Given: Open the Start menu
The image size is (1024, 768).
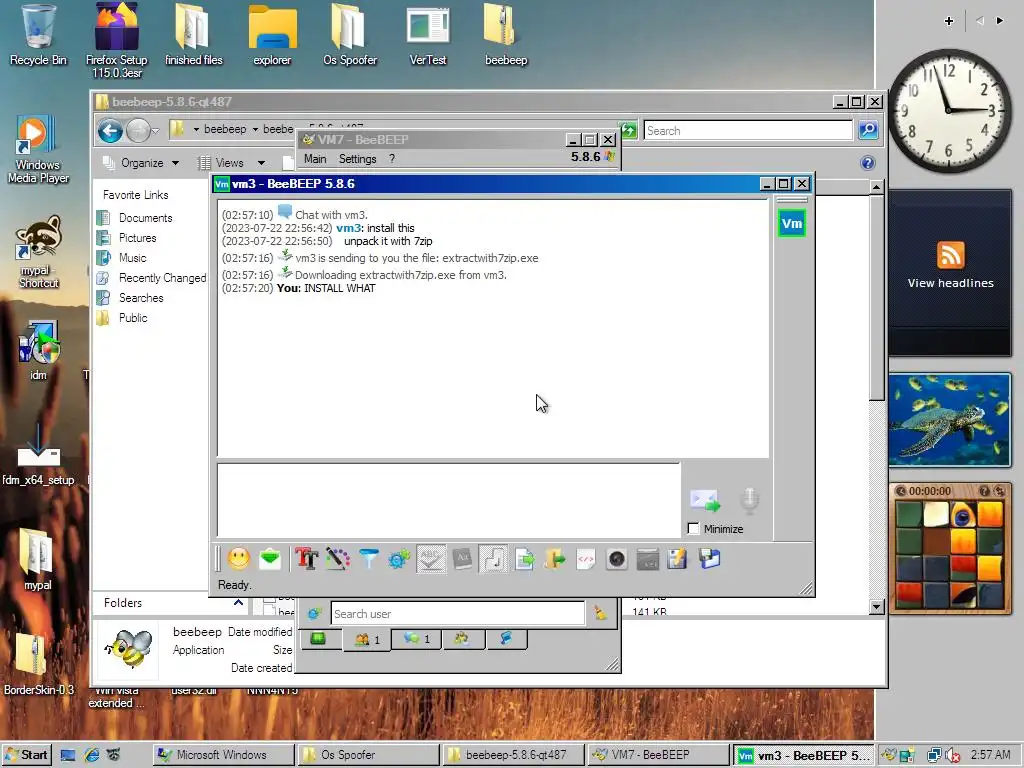Looking at the screenshot, I should pyautogui.click(x=26, y=755).
